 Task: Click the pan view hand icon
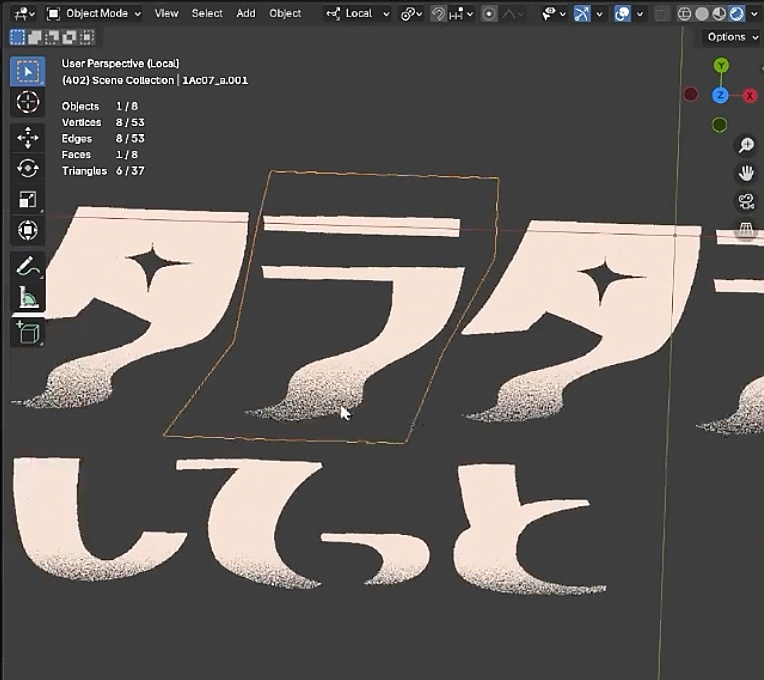[746, 173]
